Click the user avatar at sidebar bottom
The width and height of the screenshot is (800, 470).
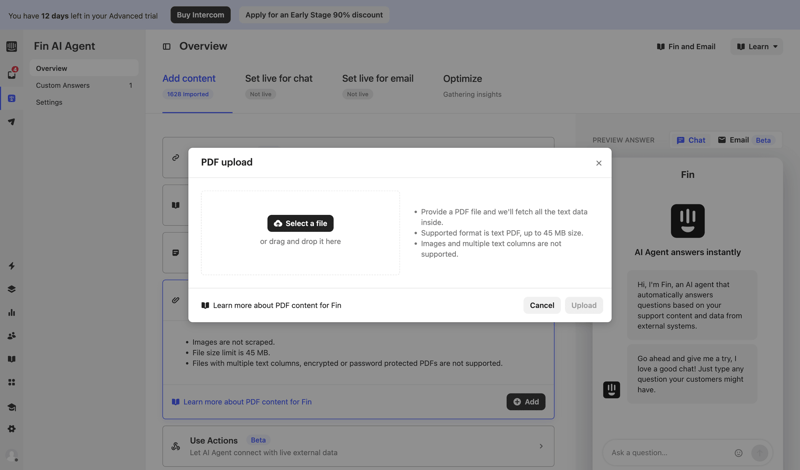click(x=12, y=454)
